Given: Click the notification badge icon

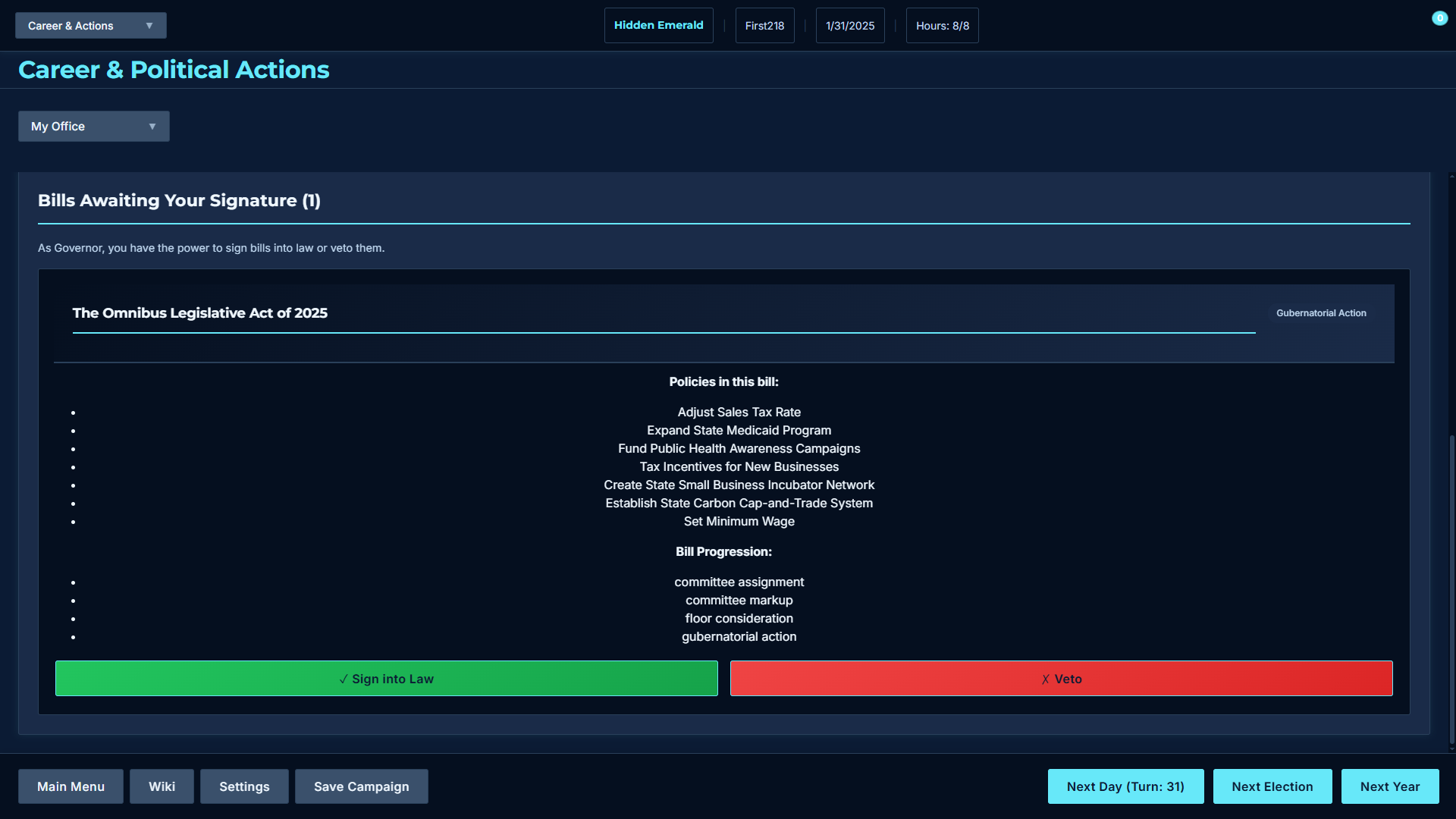Looking at the screenshot, I should (x=1439, y=18).
